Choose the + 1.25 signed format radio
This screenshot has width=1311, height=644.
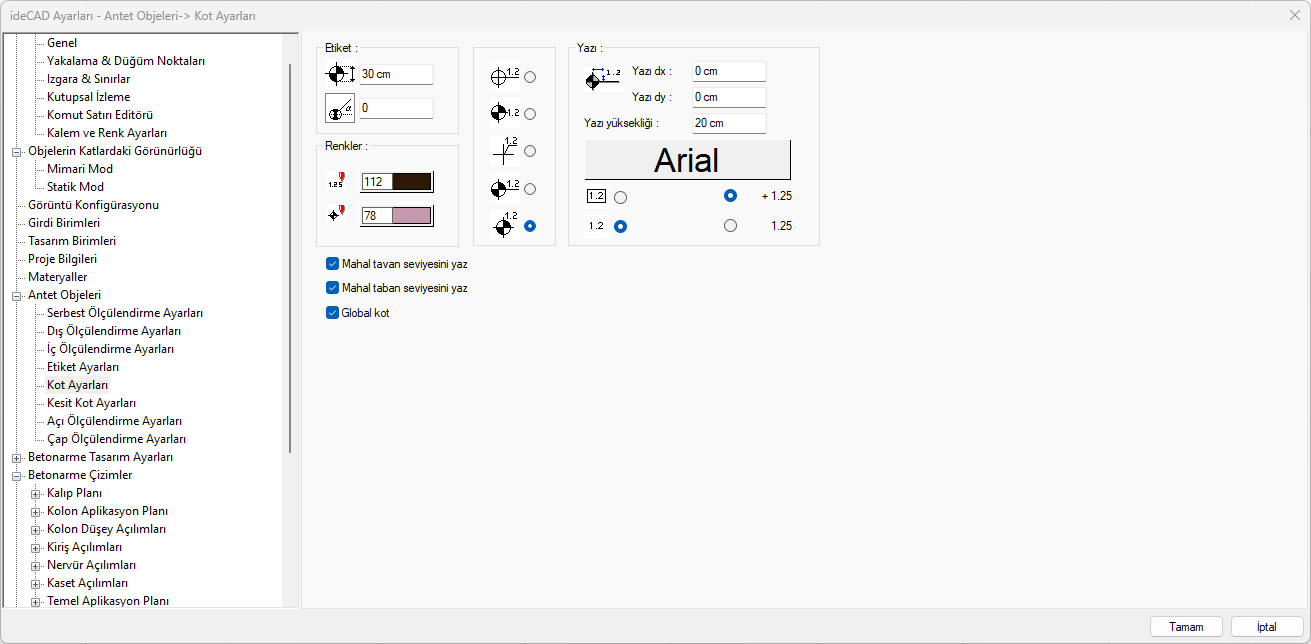pos(730,196)
